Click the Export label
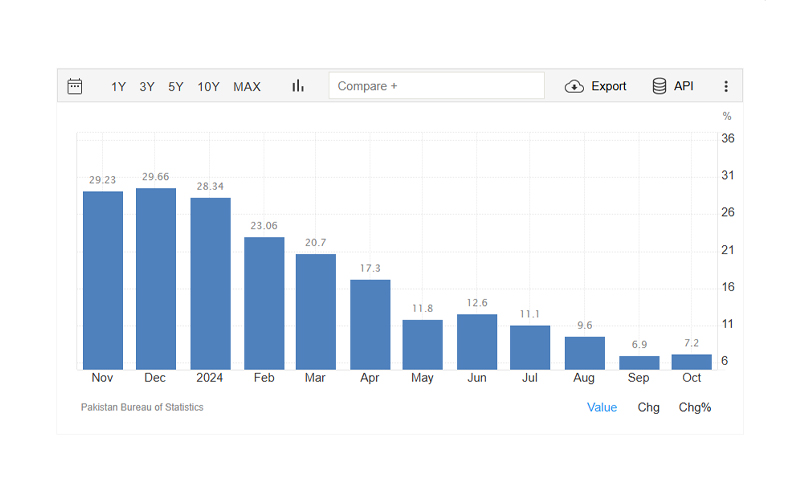The image size is (800, 480). coord(609,86)
